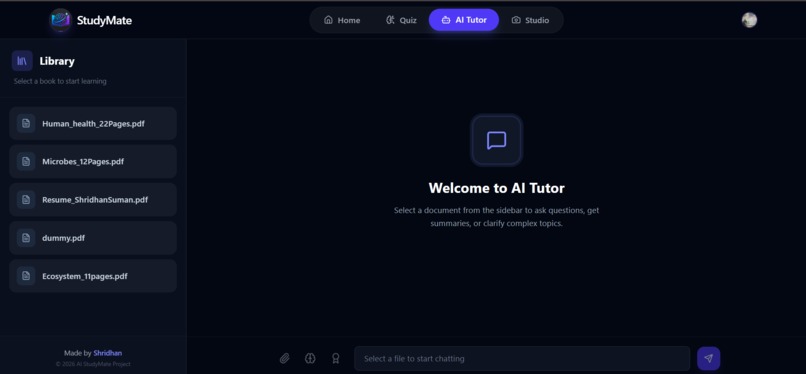The image size is (806, 374).
Task: Select dummy.pdf in the library list
Action: (93, 238)
